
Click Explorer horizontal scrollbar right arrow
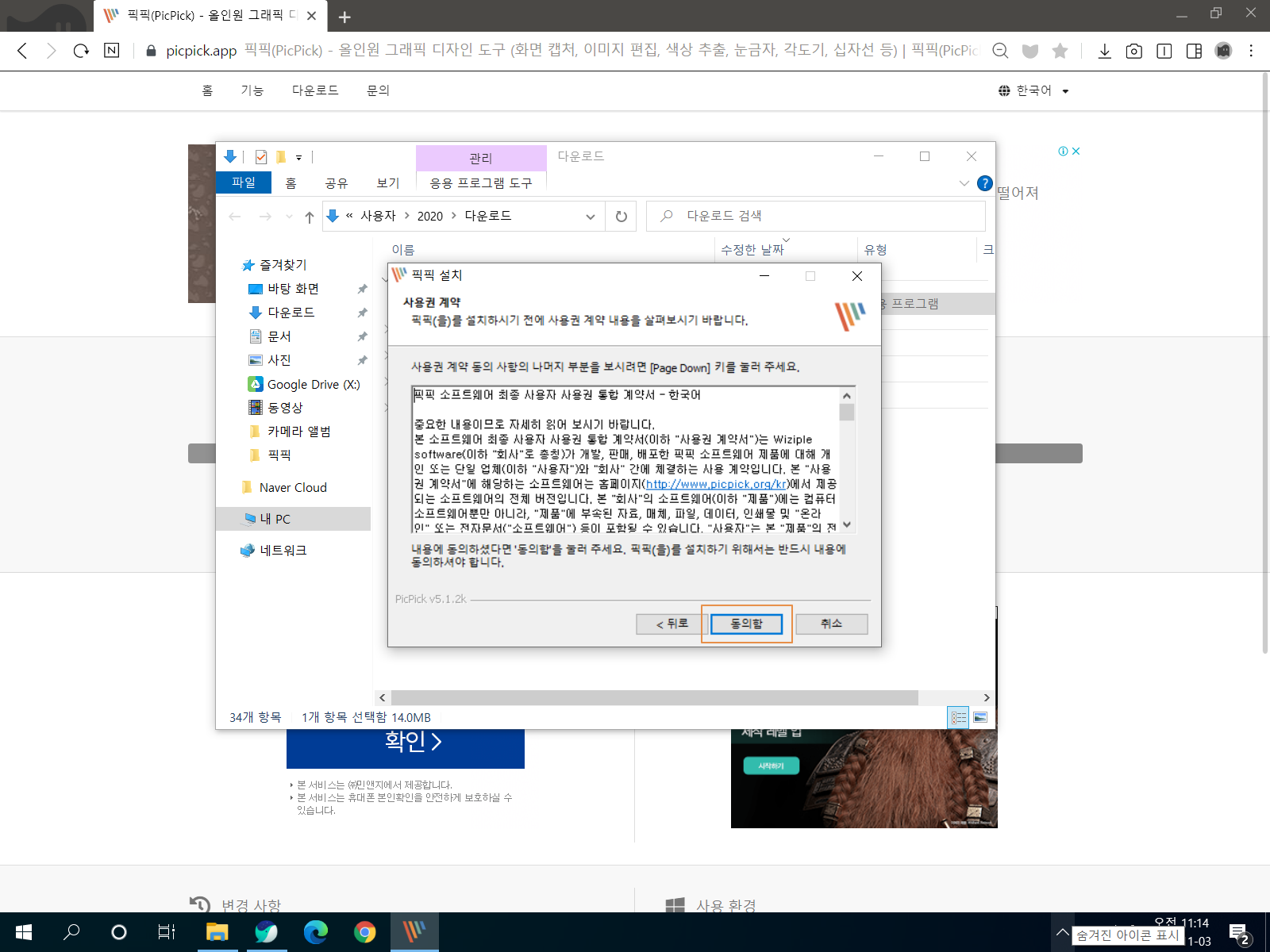(987, 698)
